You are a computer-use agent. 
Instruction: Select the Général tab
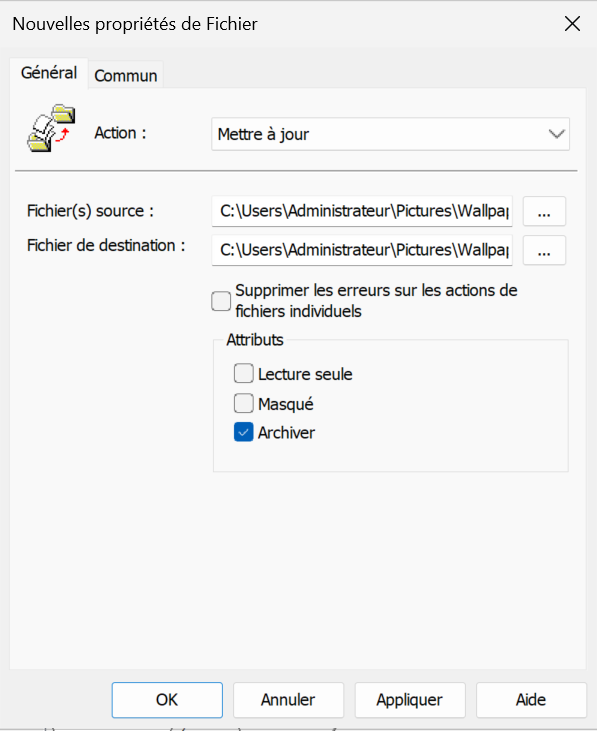49,73
